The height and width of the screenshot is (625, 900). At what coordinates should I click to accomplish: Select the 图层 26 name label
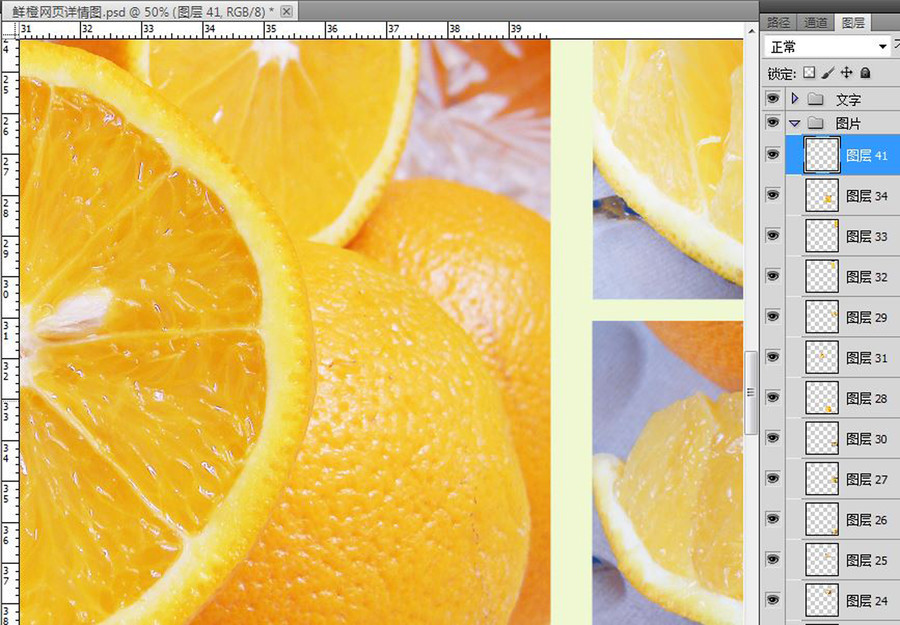click(867, 520)
